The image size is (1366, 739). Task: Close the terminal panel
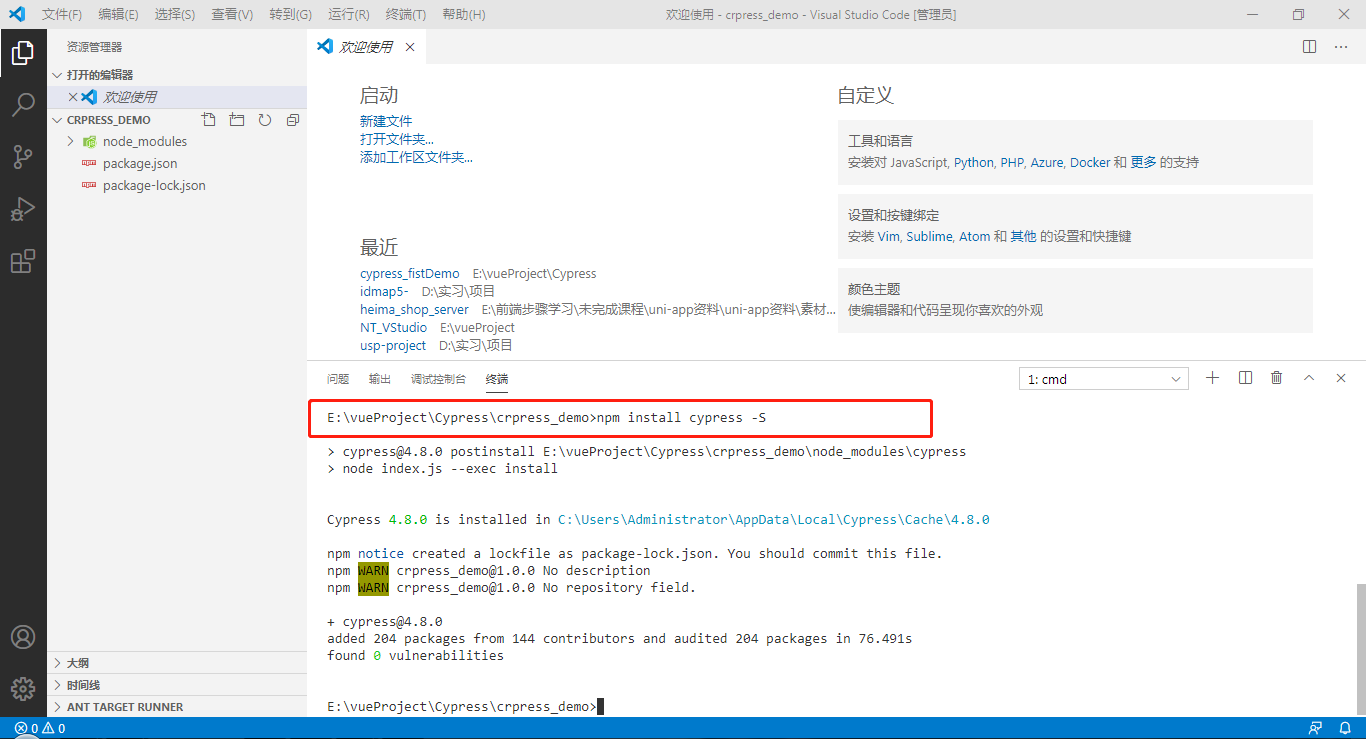tap(1341, 378)
